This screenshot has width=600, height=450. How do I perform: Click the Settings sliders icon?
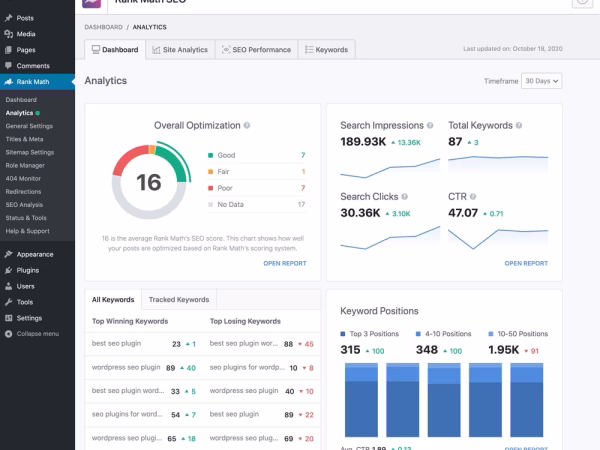(x=8, y=318)
